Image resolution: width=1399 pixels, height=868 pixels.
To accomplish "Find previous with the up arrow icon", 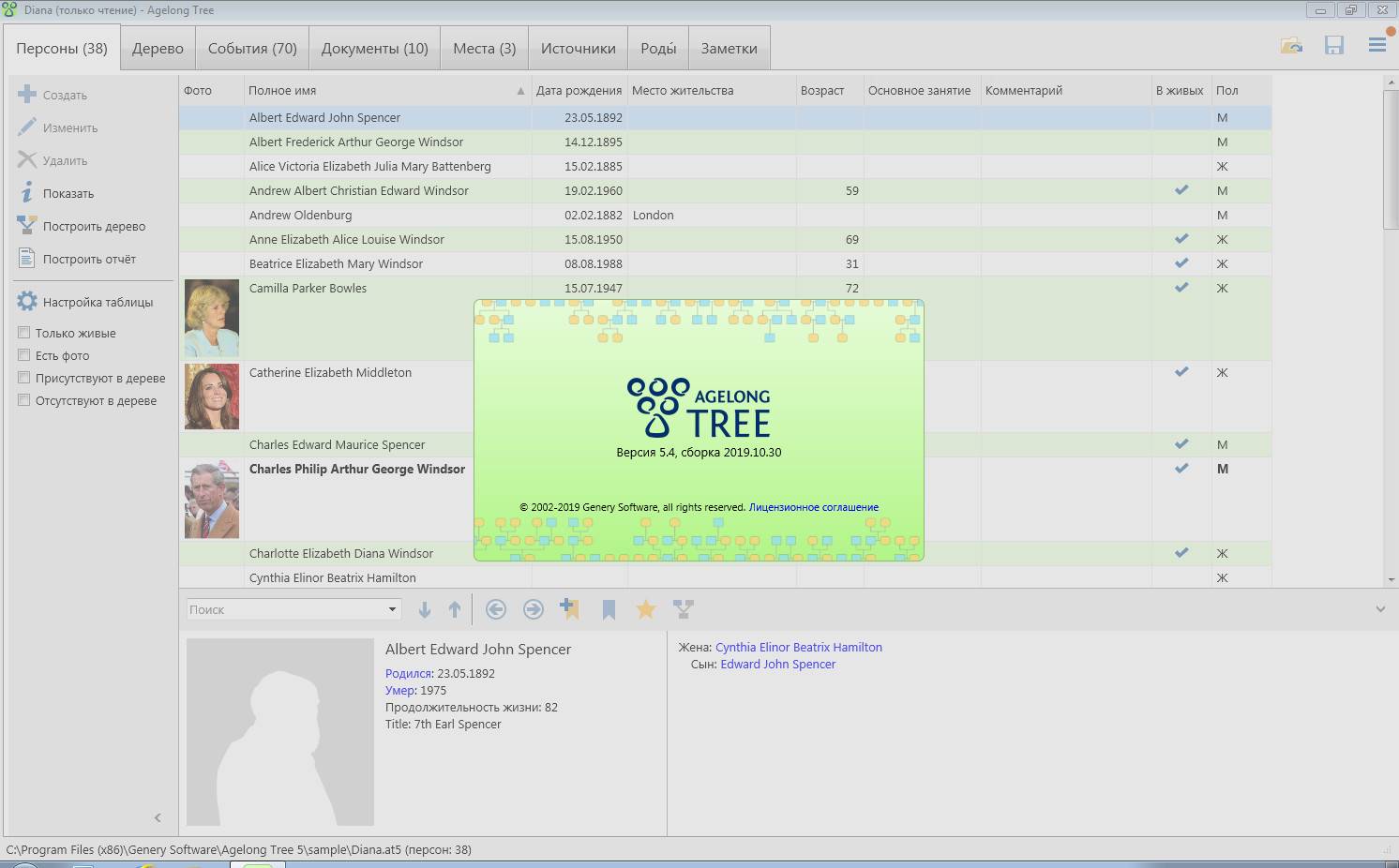I will (x=455, y=610).
